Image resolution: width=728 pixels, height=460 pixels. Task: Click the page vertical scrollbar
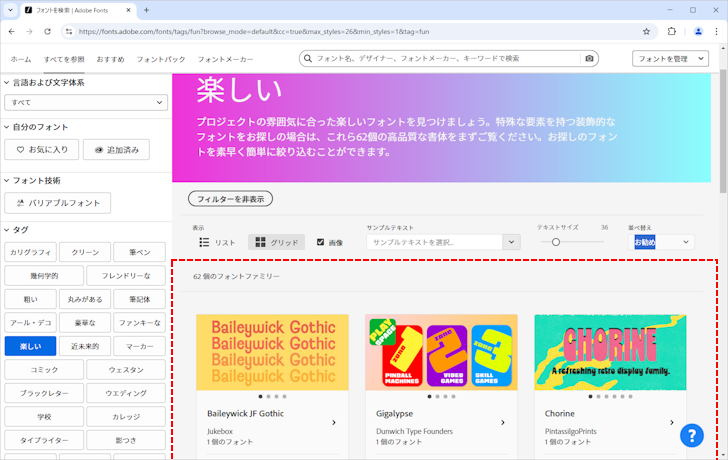click(x=723, y=131)
